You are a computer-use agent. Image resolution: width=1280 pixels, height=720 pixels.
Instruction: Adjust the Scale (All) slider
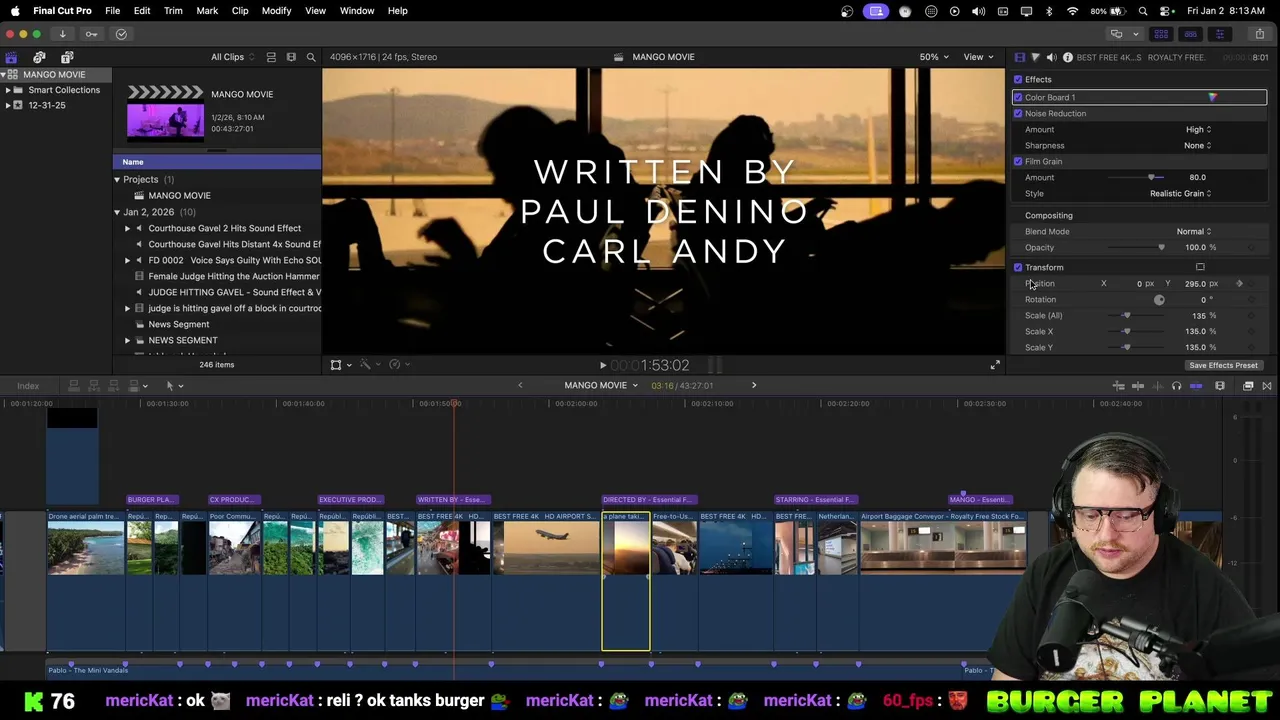(x=1127, y=315)
